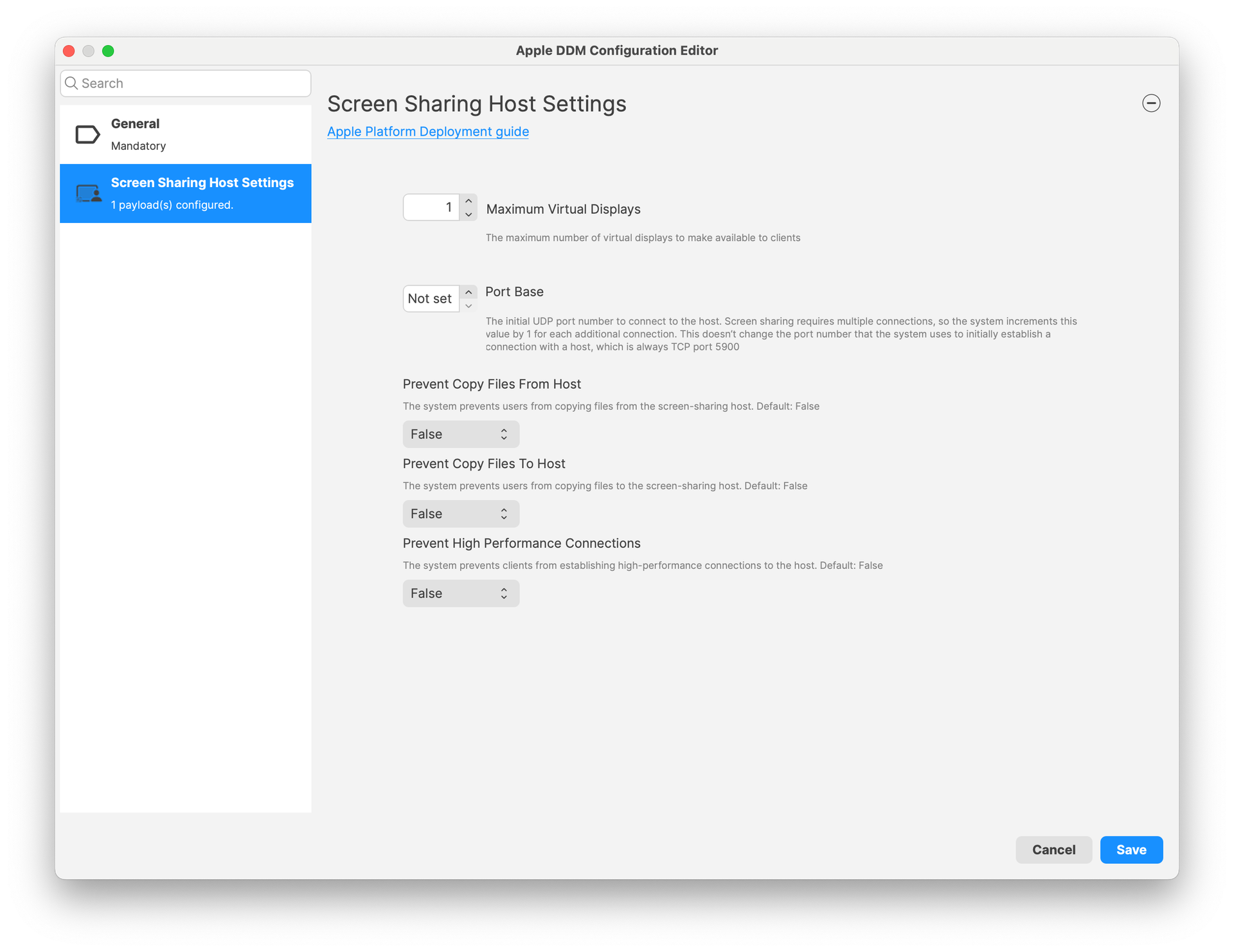
Task: Click the Screen Sharing Host Settings heading
Action: pos(477,103)
